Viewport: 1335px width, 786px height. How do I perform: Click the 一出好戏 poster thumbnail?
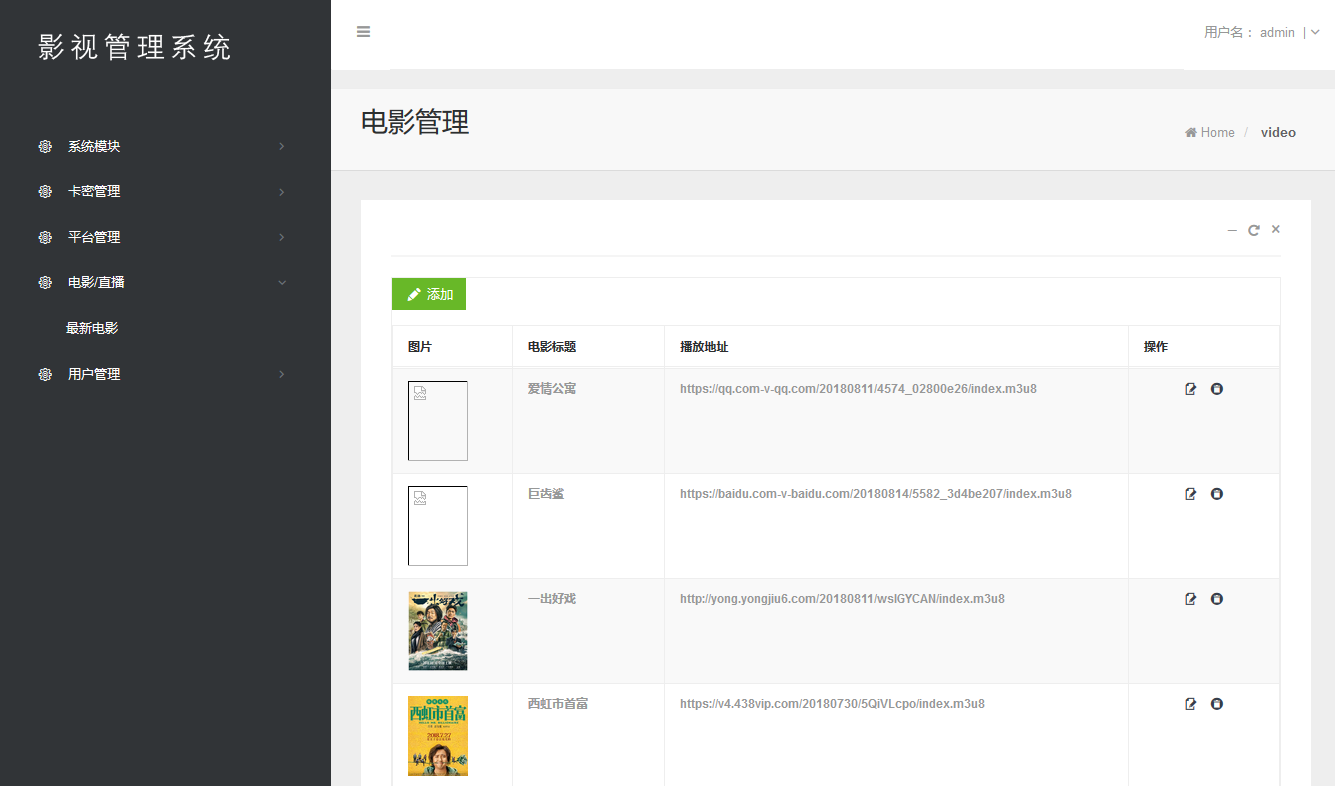[437, 631]
